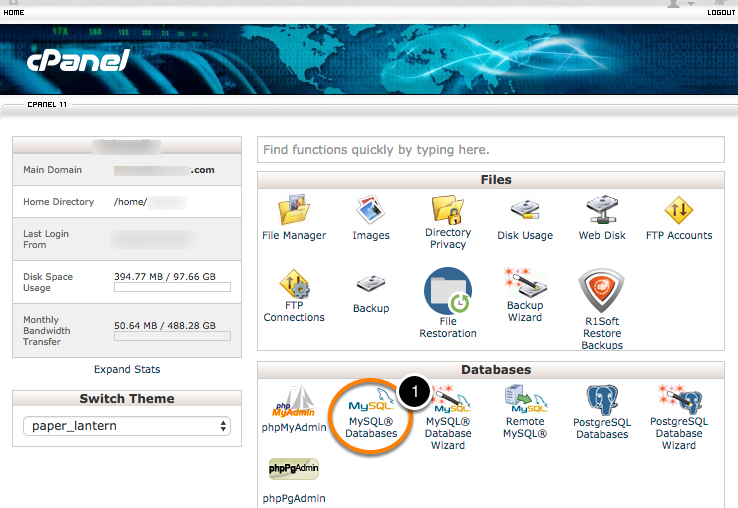This screenshot has width=738, height=508.
Task: Click the Switch Theme panel header
Action: pos(127,399)
